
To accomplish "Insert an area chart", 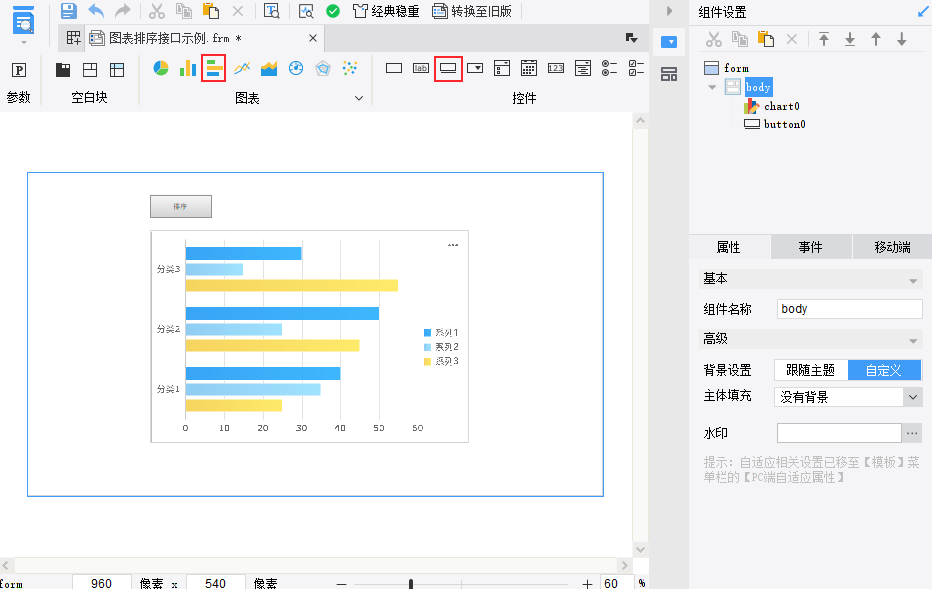I will tap(269, 68).
